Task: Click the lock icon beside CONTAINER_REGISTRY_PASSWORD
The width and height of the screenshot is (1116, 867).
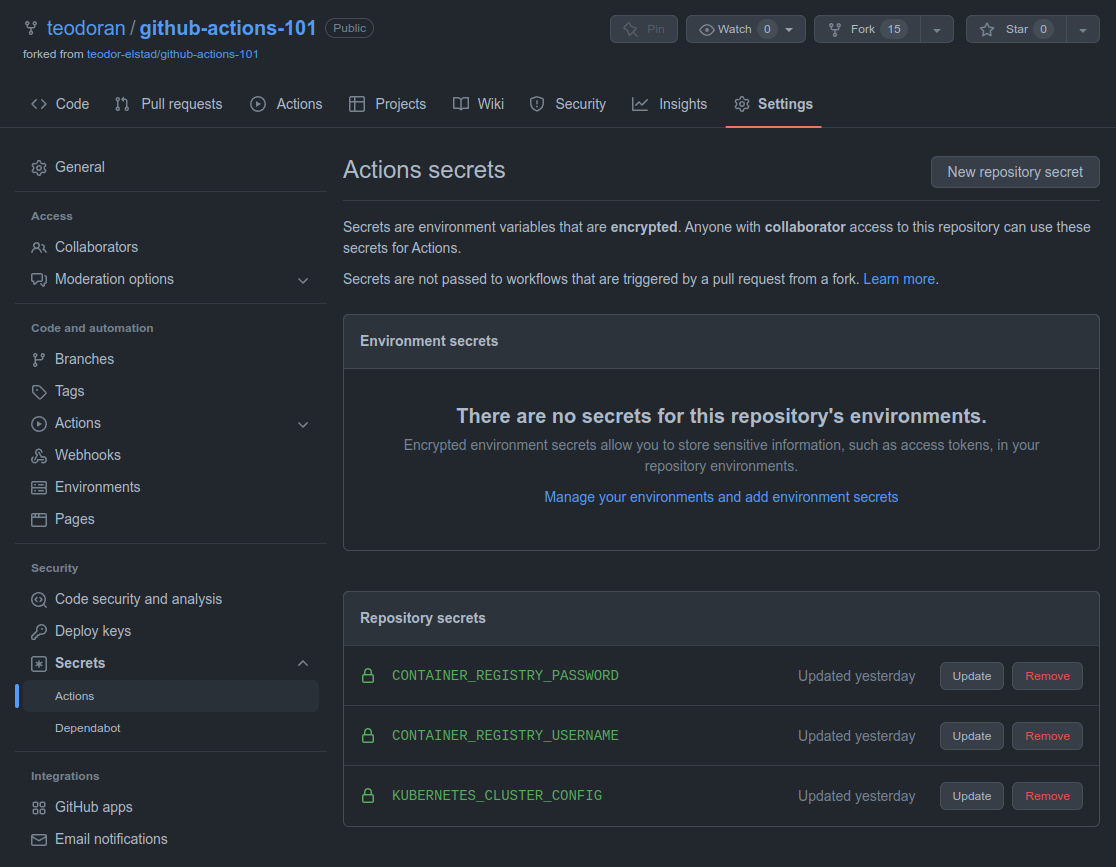Action: (x=368, y=676)
